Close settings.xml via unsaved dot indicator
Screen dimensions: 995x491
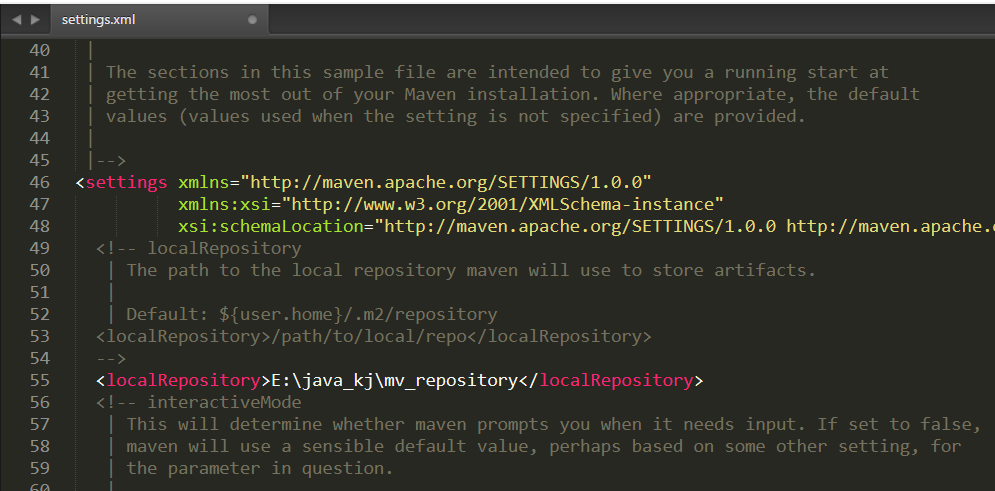tap(253, 20)
